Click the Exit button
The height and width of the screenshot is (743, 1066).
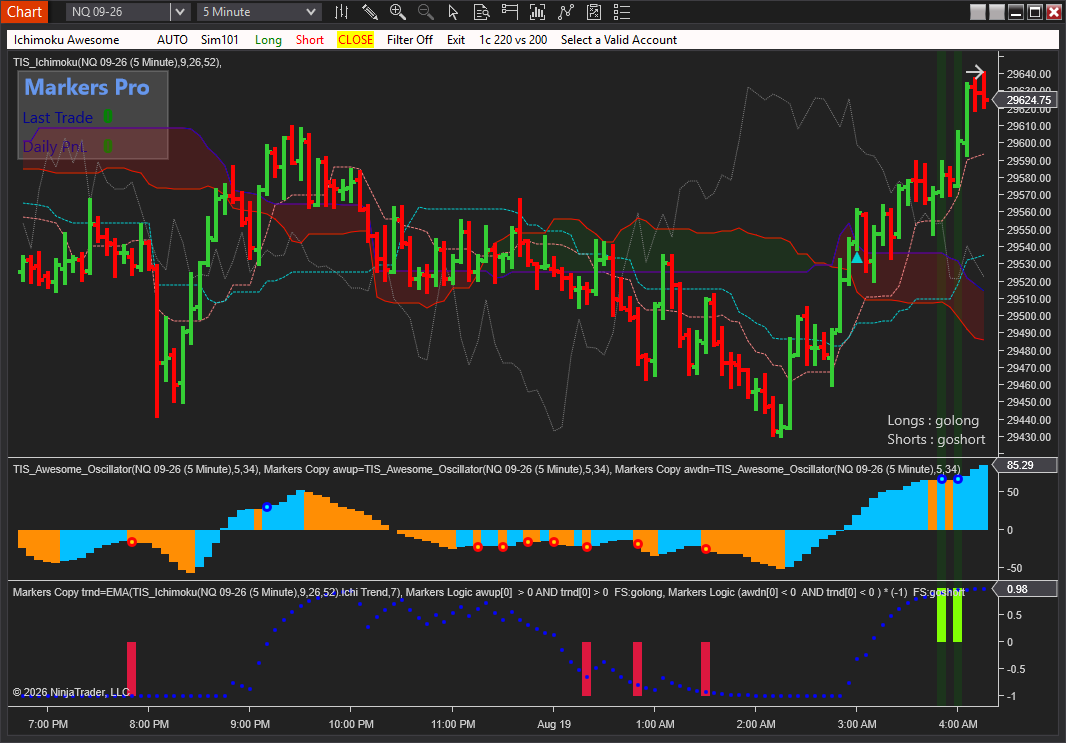(455, 39)
